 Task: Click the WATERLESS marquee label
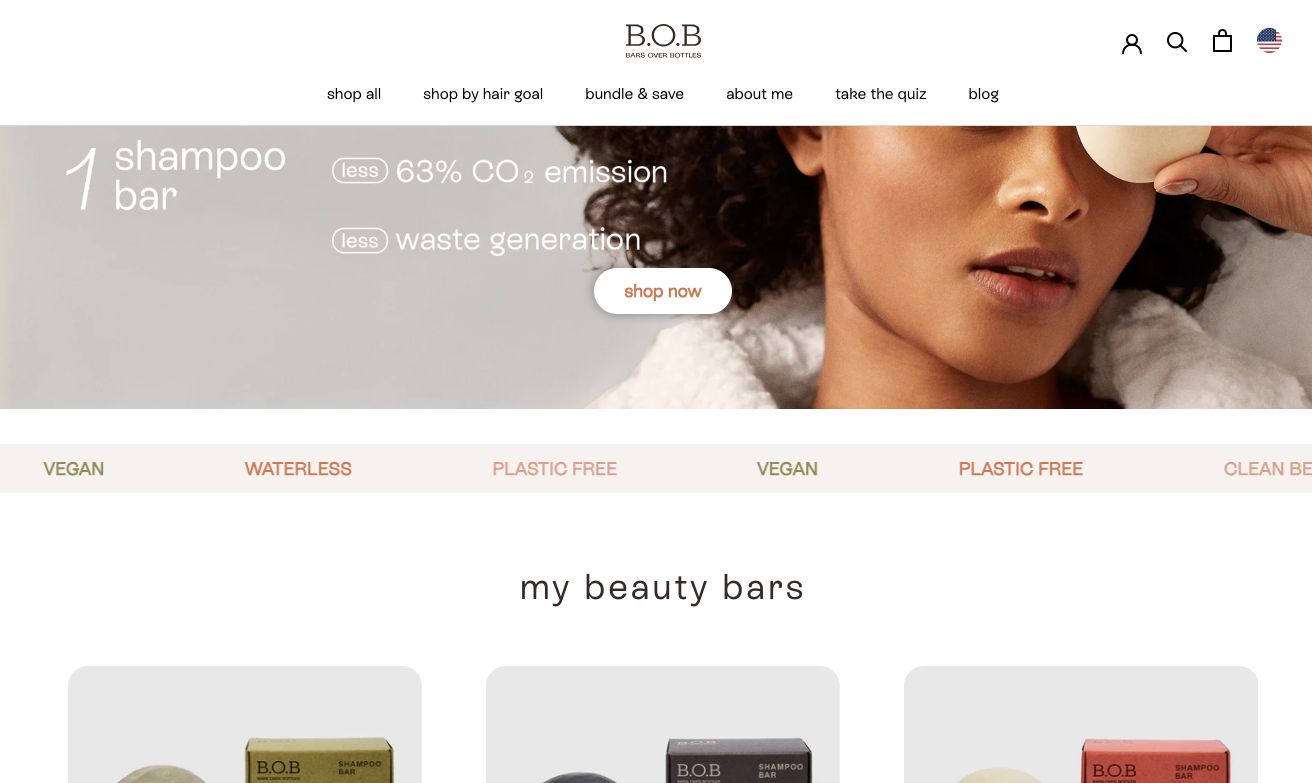[298, 469]
